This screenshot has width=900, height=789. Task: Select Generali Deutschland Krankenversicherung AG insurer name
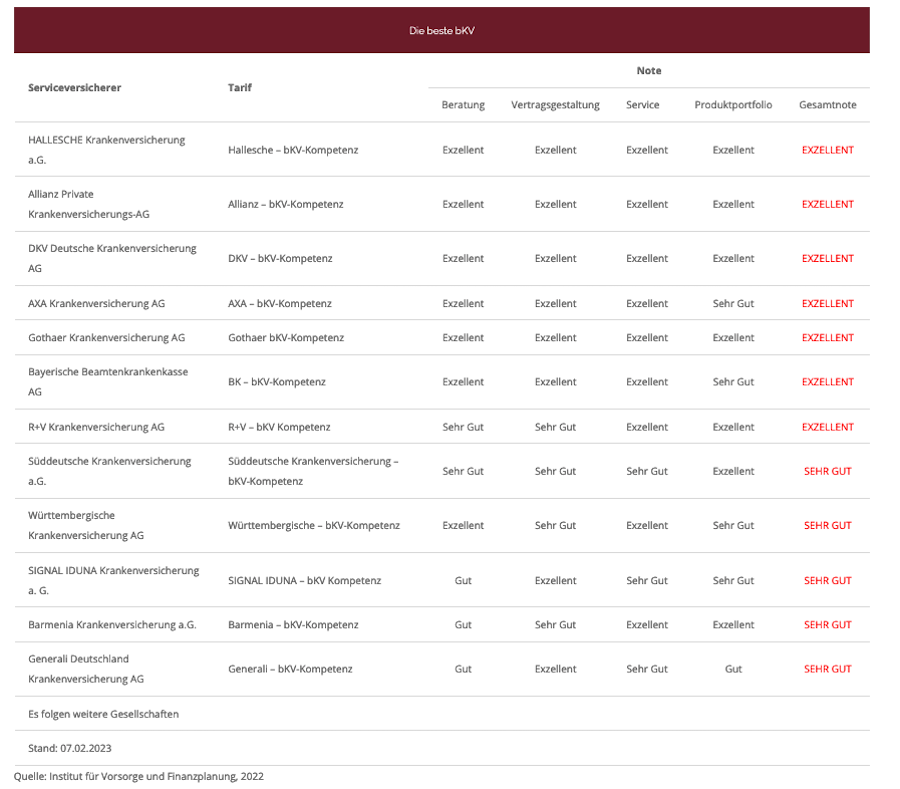86,668
